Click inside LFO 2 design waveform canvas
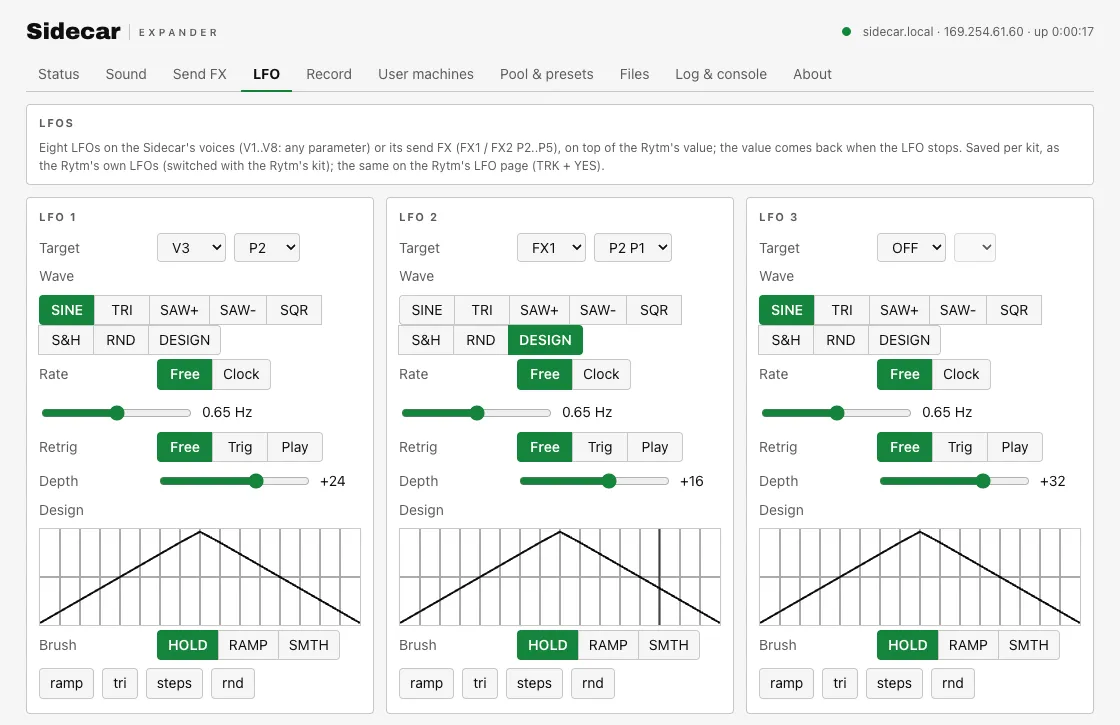This screenshot has width=1120, height=725. tap(560, 576)
